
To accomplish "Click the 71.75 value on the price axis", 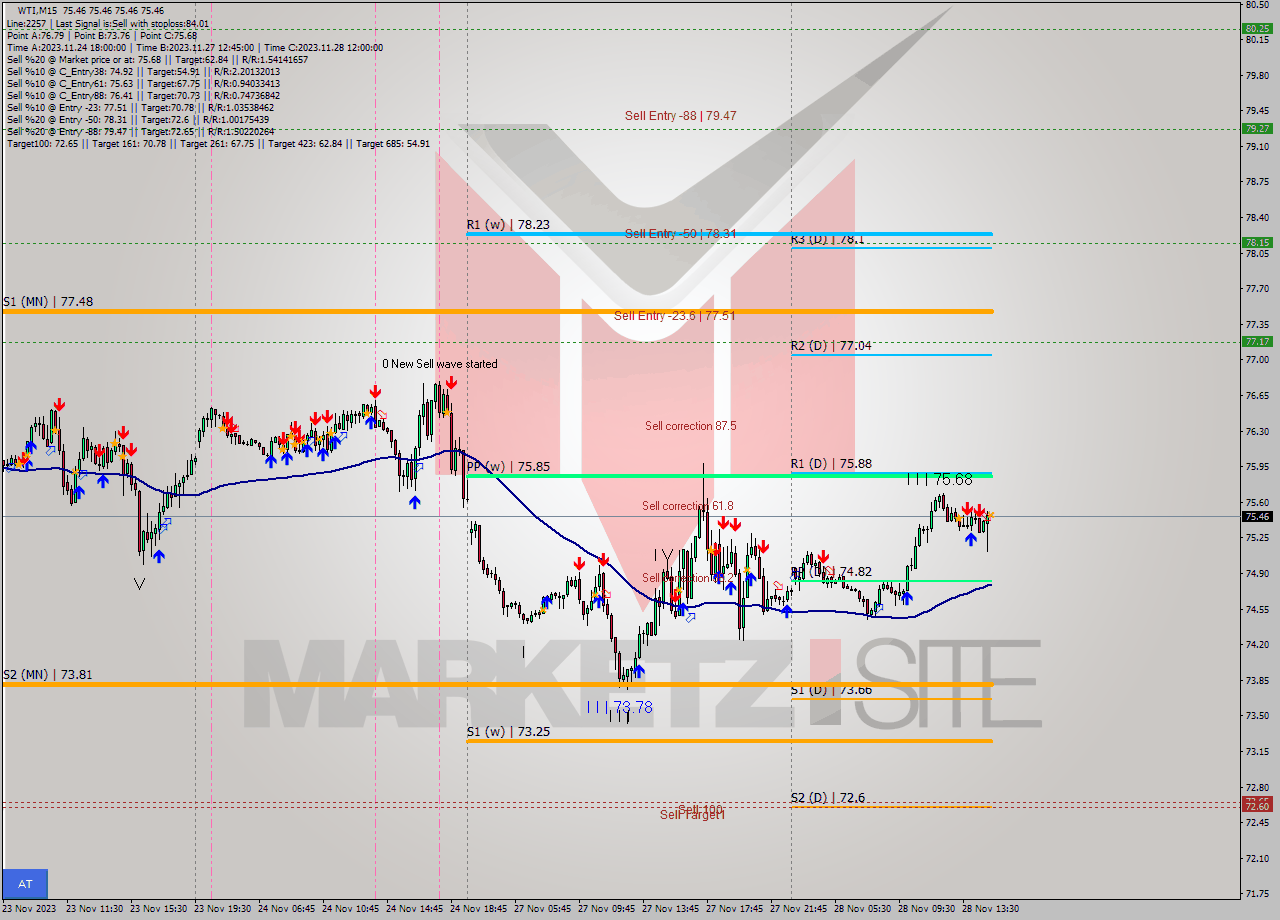I will coord(1257,894).
